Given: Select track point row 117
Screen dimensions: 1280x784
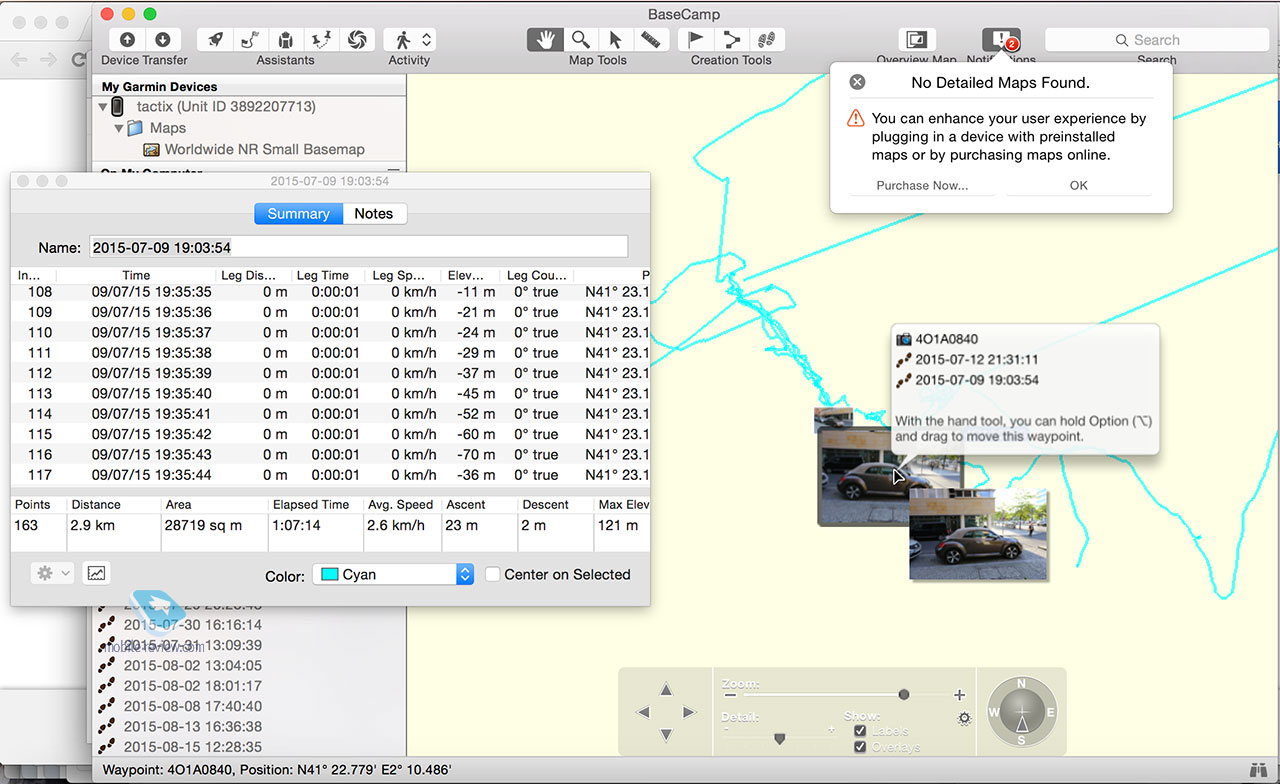Looking at the screenshot, I should 330,475.
